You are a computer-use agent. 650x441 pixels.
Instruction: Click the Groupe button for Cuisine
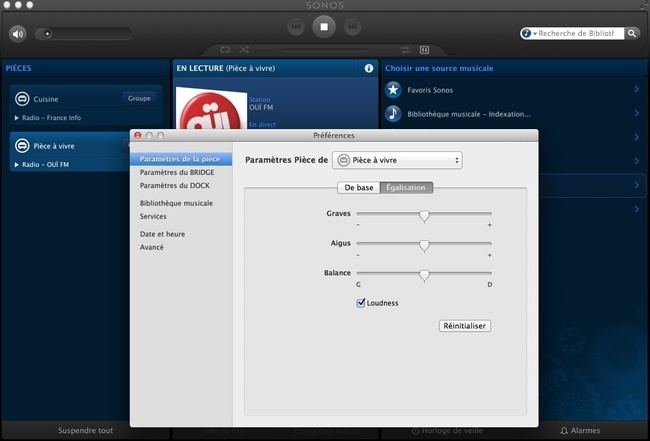click(x=139, y=99)
